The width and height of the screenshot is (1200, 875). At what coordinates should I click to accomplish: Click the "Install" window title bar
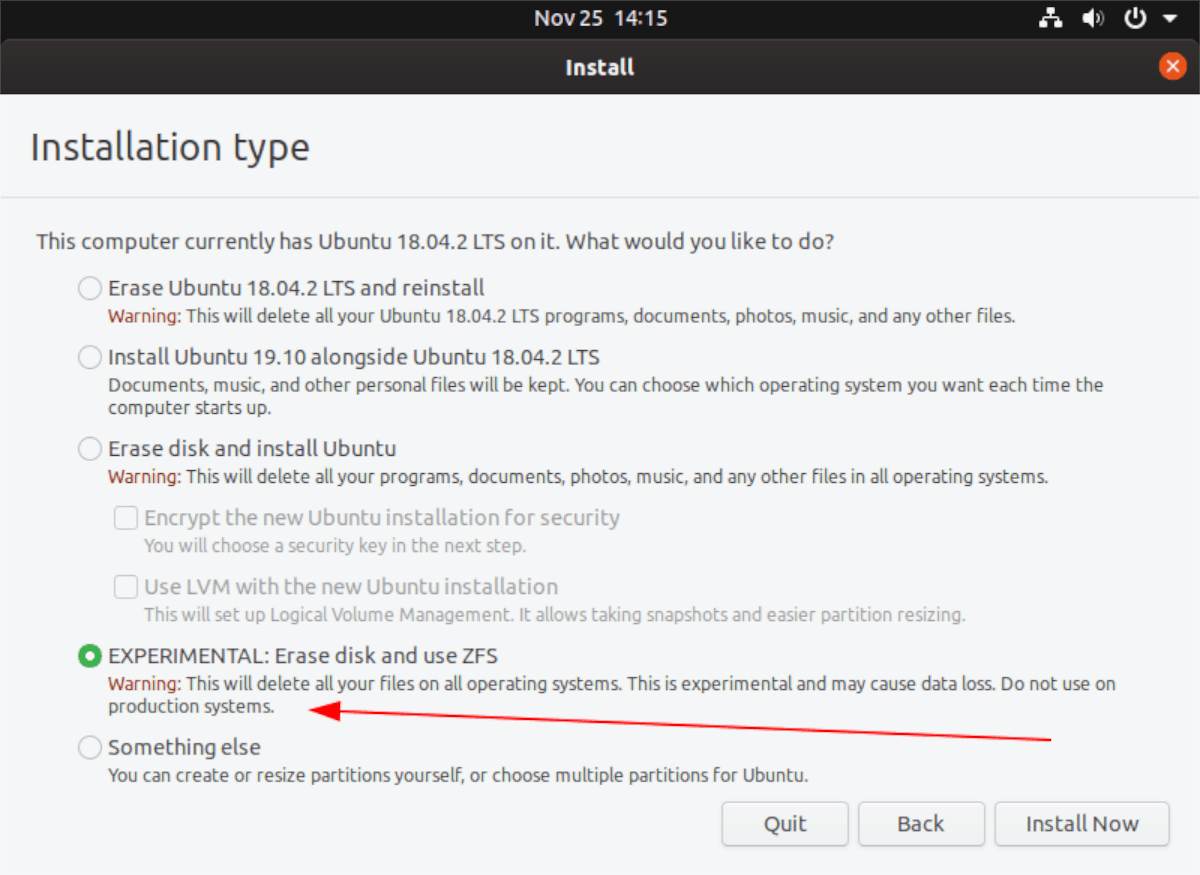click(x=599, y=67)
